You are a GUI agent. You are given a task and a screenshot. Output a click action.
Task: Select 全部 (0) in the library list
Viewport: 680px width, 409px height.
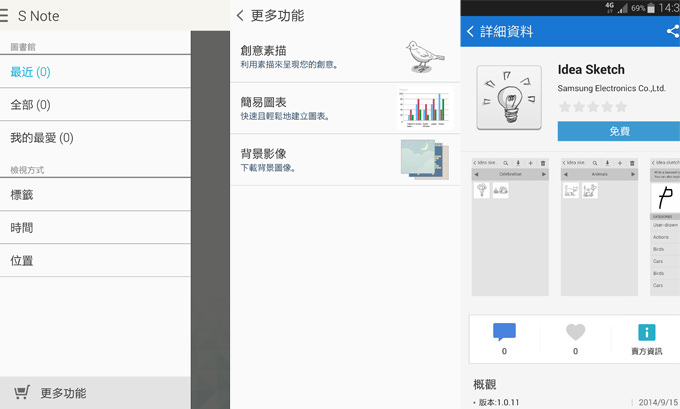point(30,105)
